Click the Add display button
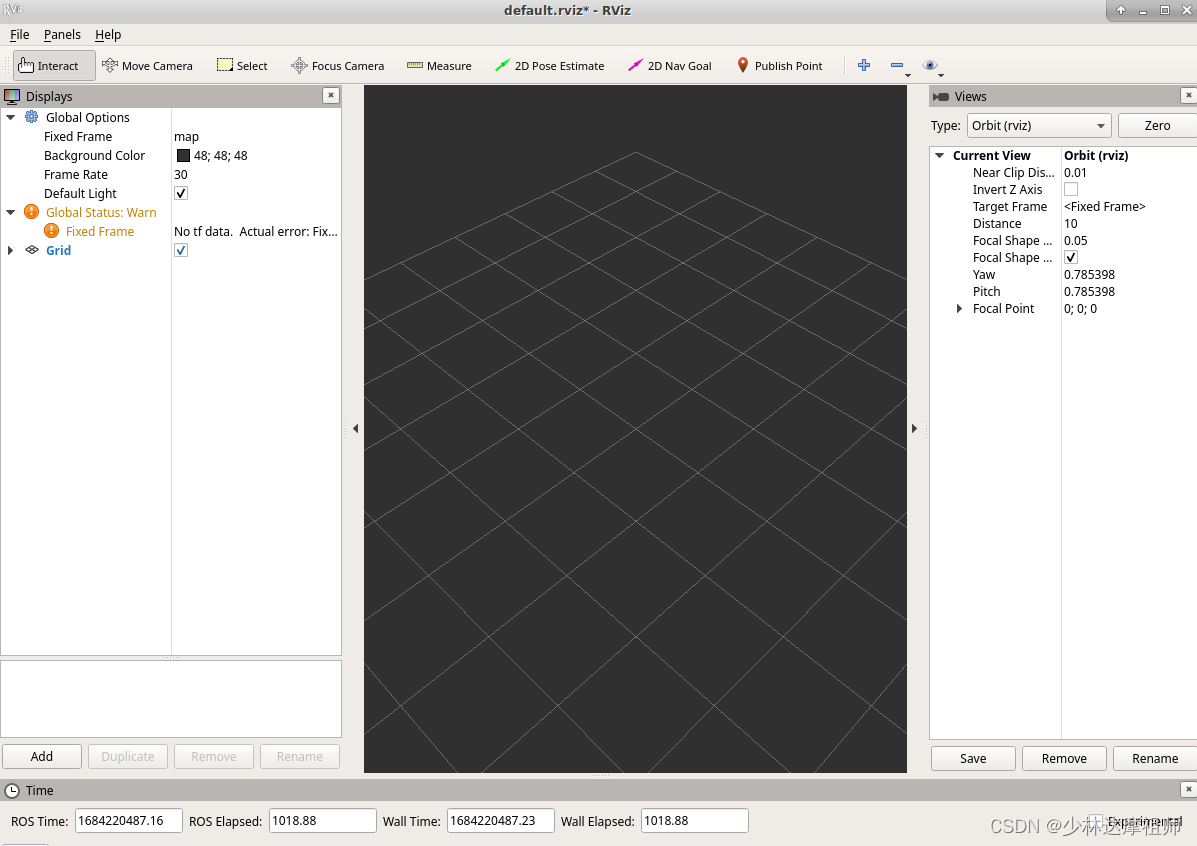This screenshot has width=1197, height=846. coord(42,757)
